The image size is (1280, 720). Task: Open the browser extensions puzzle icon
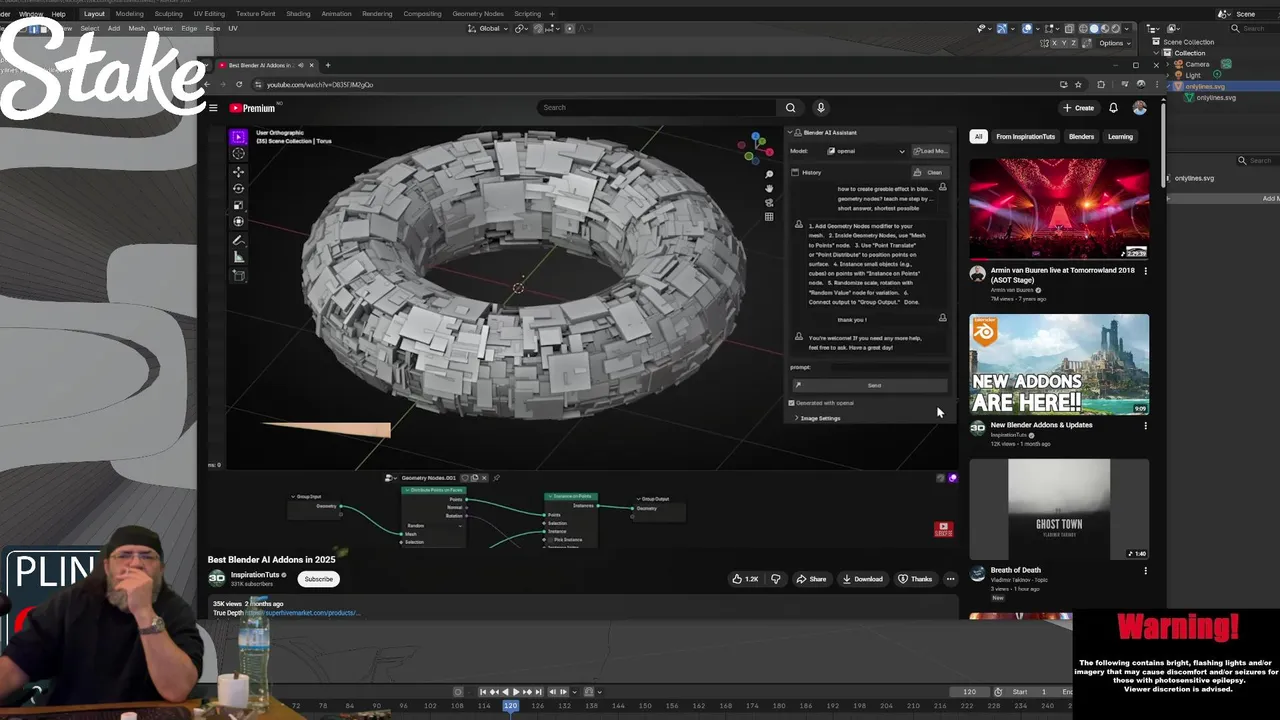click(x=1101, y=84)
